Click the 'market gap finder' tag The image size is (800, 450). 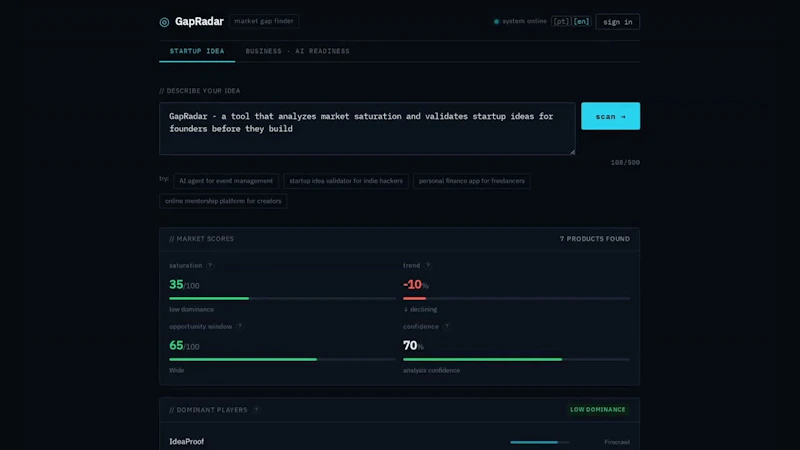click(x=264, y=21)
